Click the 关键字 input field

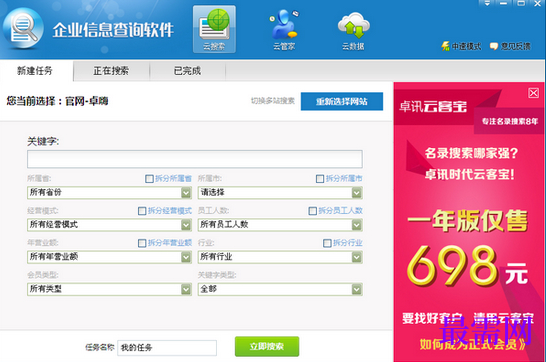[195, 159]
